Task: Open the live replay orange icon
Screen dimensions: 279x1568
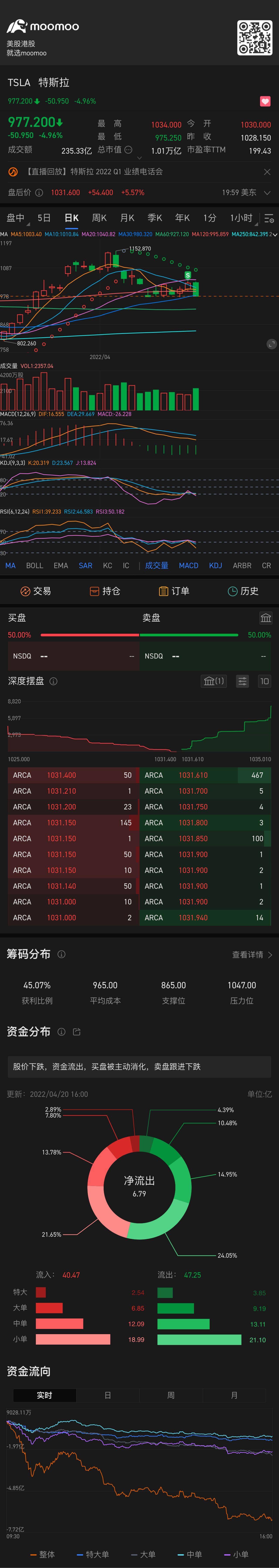Action: click(x=13, y=172)
